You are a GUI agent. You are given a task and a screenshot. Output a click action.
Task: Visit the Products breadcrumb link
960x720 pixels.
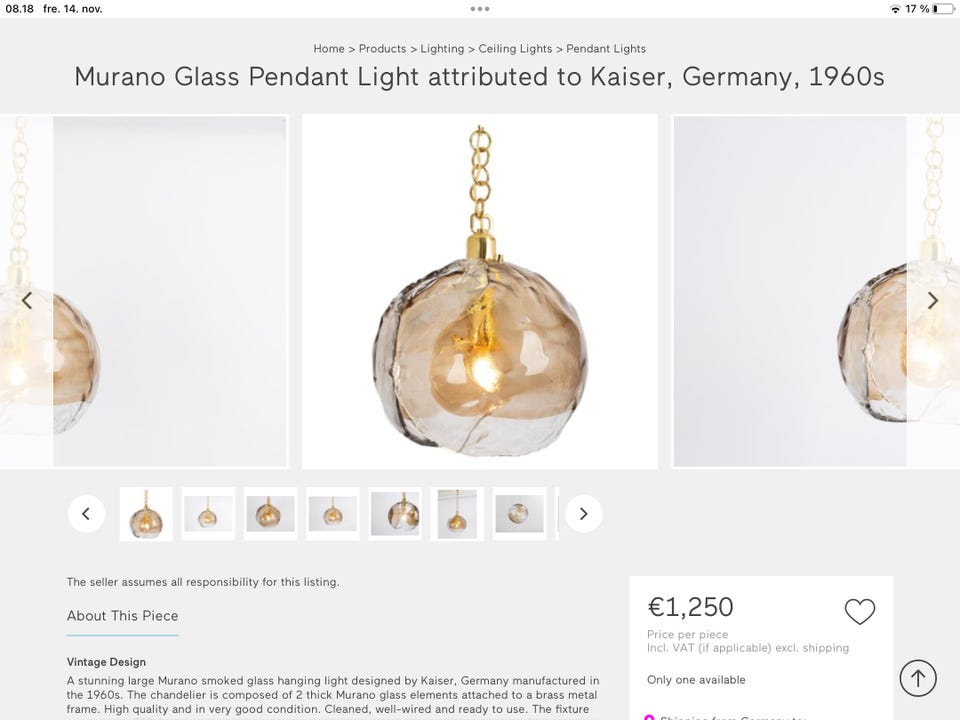(x=384, y=48)
